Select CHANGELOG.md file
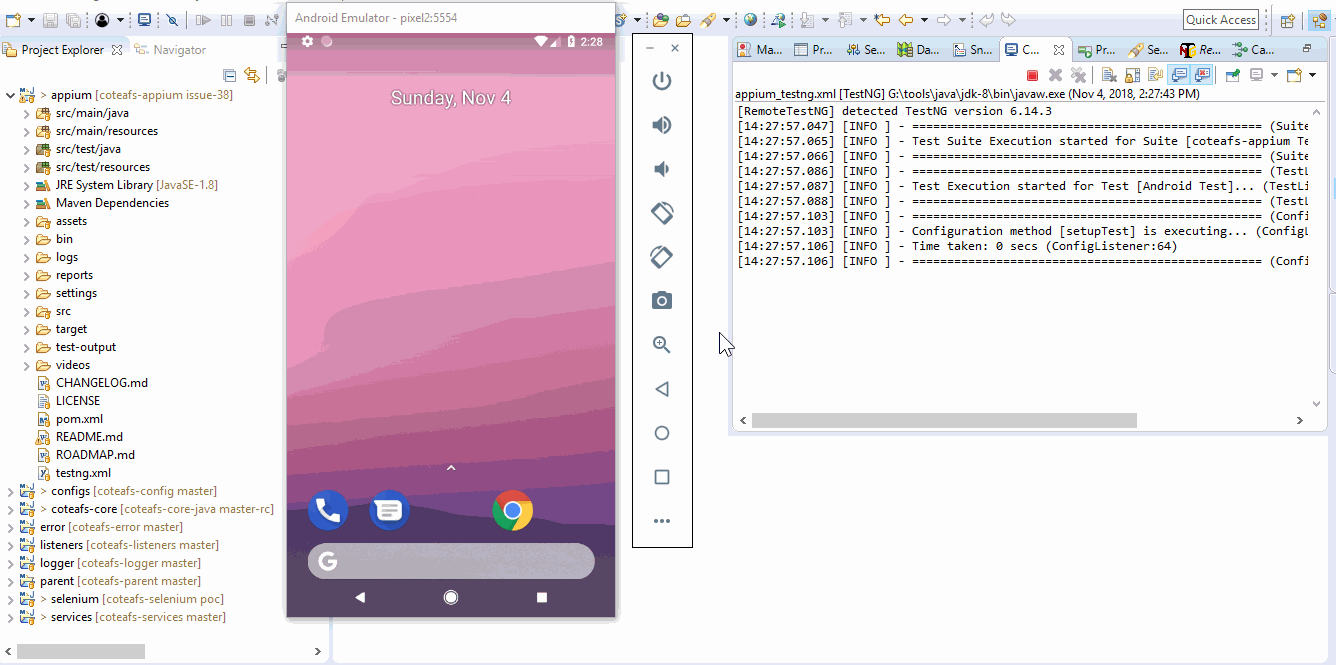This screenshot has height=665, width=1336. (x=101, y=383)
